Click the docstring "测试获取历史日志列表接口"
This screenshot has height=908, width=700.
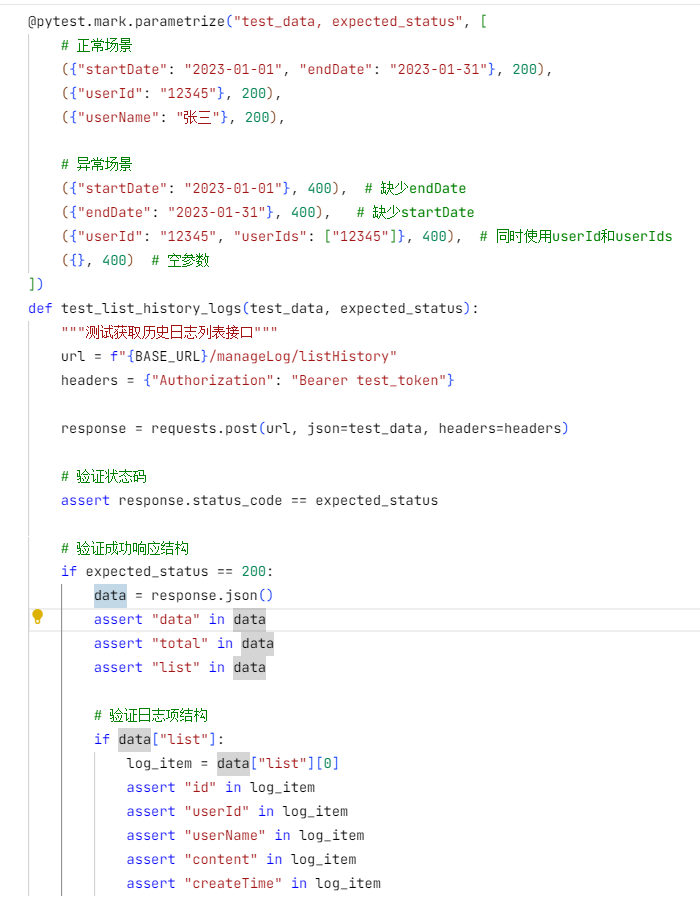pos(169,332)
